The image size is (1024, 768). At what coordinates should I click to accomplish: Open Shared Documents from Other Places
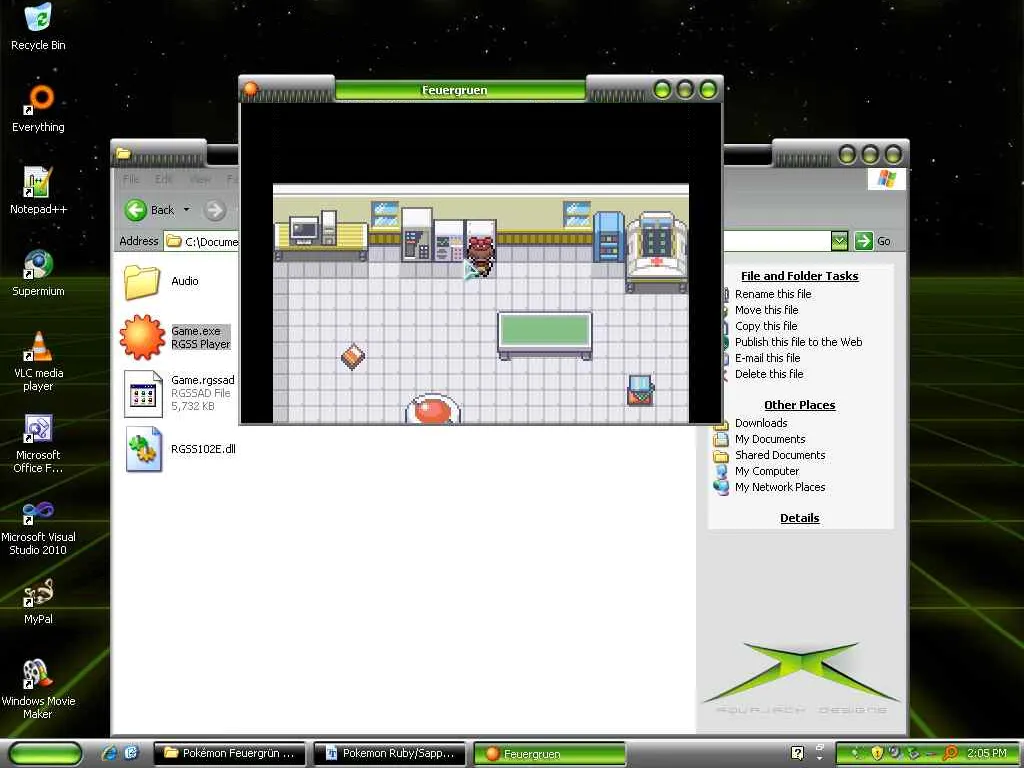pos(780,455)
